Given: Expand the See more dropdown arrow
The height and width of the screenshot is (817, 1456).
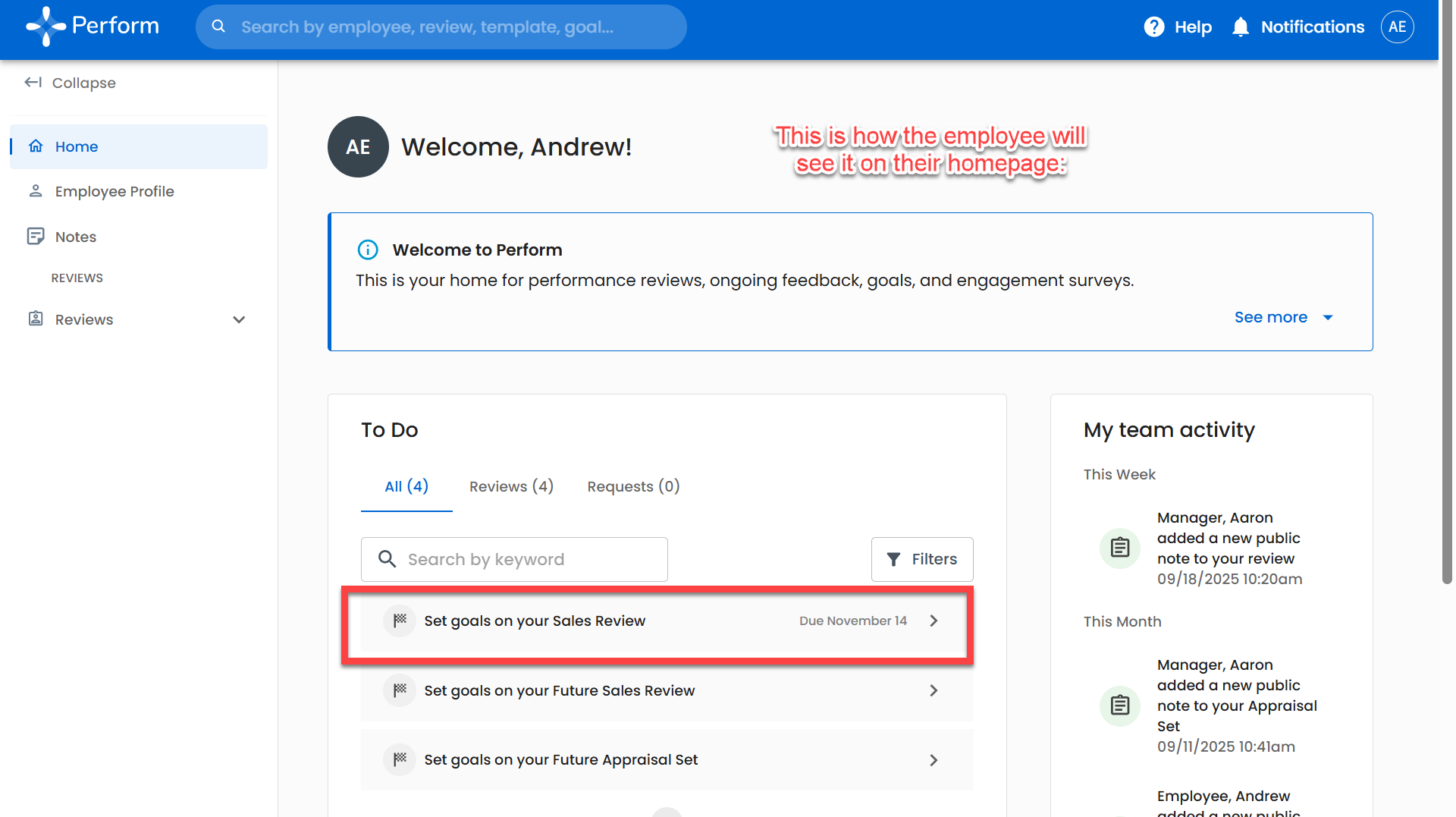Looking at the screenshot, I should coord(1328,317).
